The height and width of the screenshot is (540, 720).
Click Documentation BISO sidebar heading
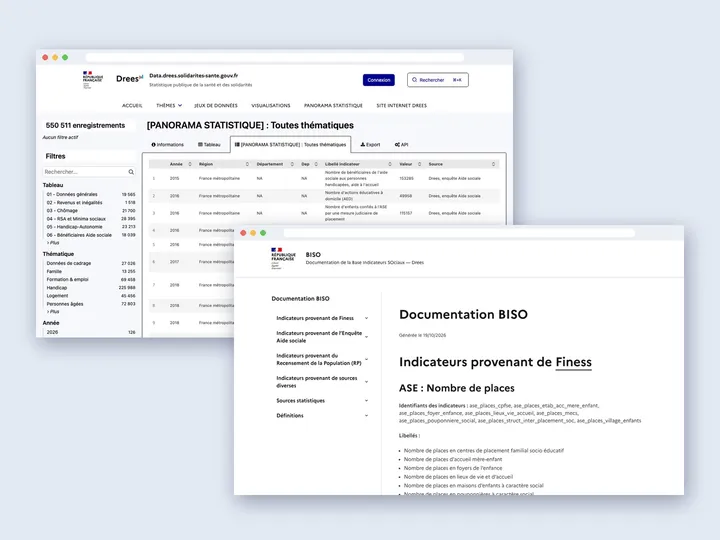300,298
